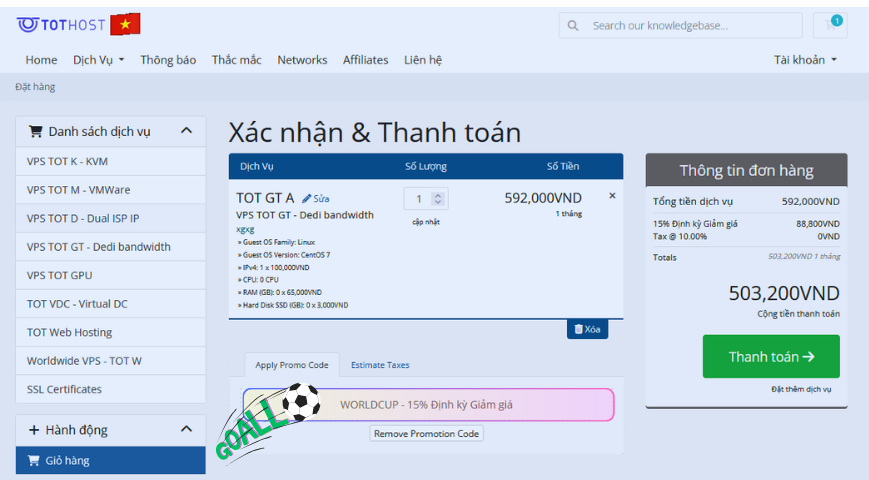Select VPS TOT GT - Dedi bandwidth sidebar item

click(111, 247)
